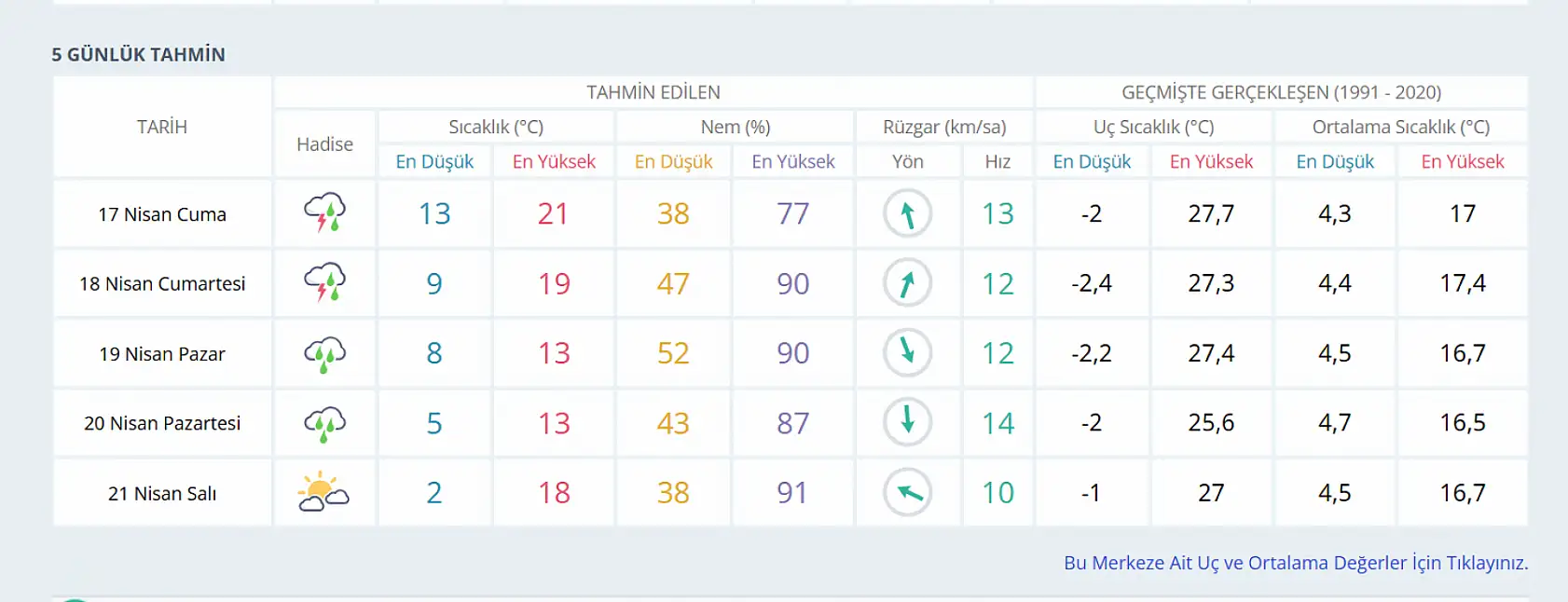Open the Uç ve Ortalama Değerler link
This screenshot has height=602, width=1568.
tap(1296, 563)
